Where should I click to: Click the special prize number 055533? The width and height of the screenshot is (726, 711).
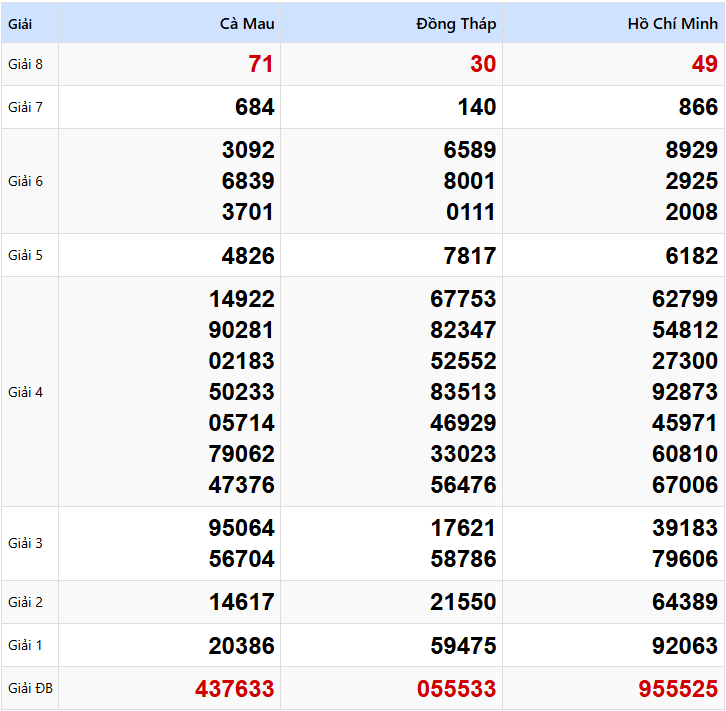coord(457,689)
